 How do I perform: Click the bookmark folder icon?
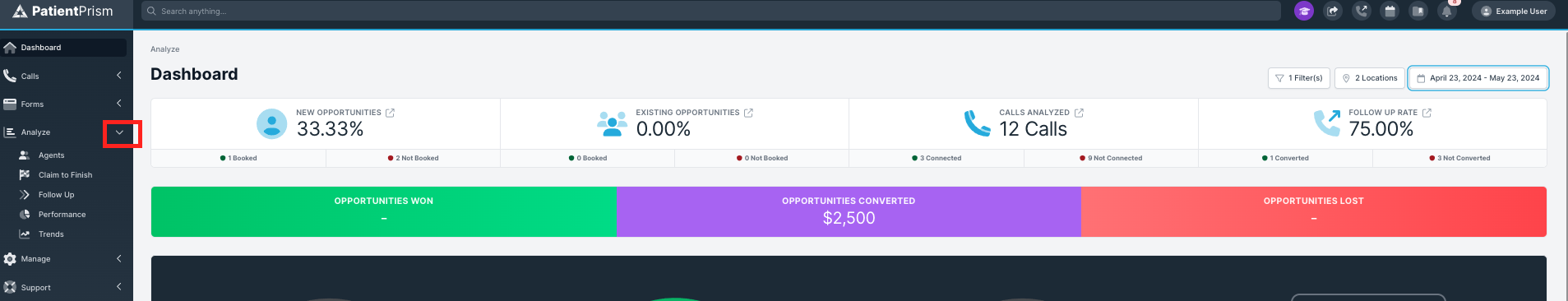[x=1418, y=11]
